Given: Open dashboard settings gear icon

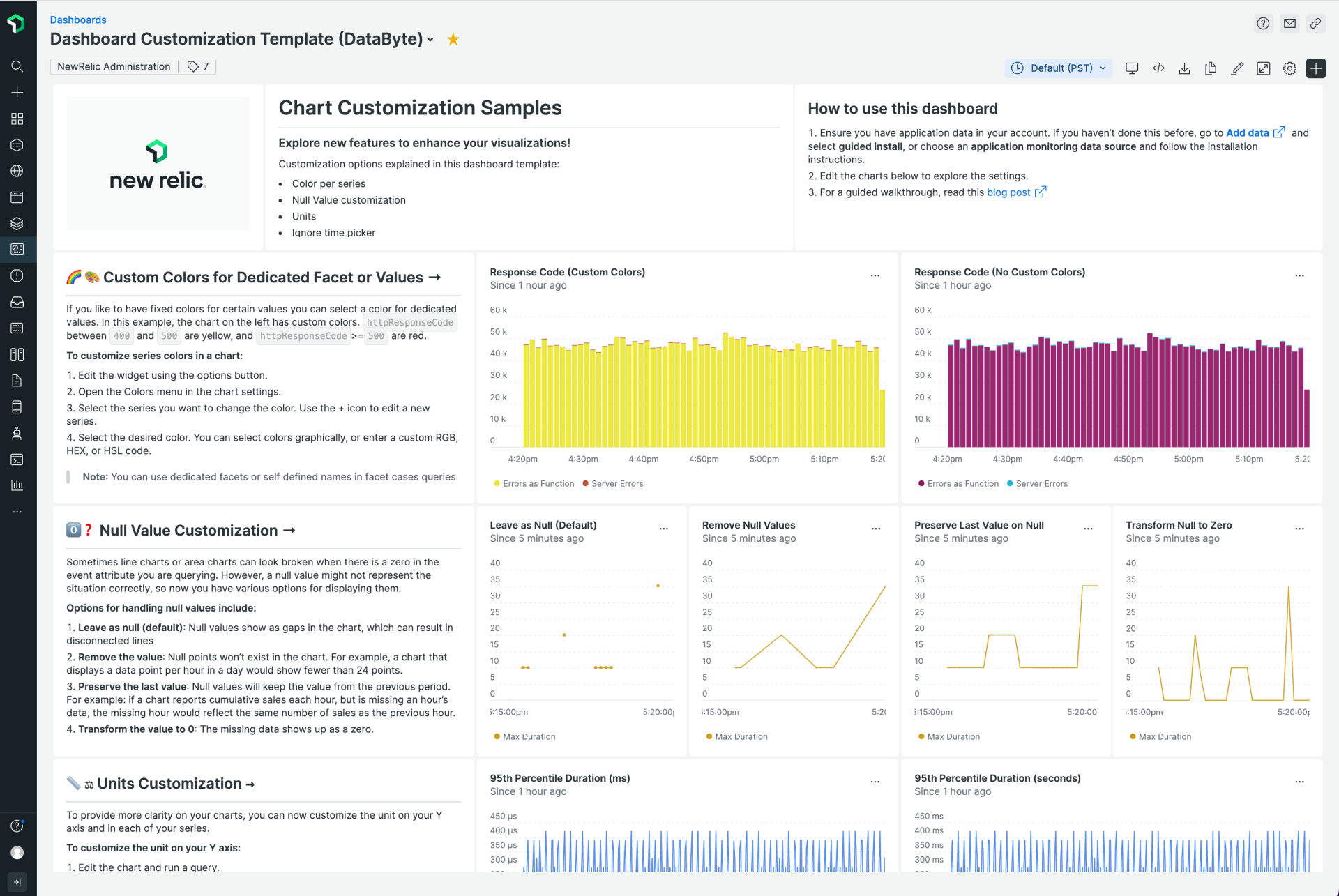Looking at the screenshot, I should [x=1289, y=68].
